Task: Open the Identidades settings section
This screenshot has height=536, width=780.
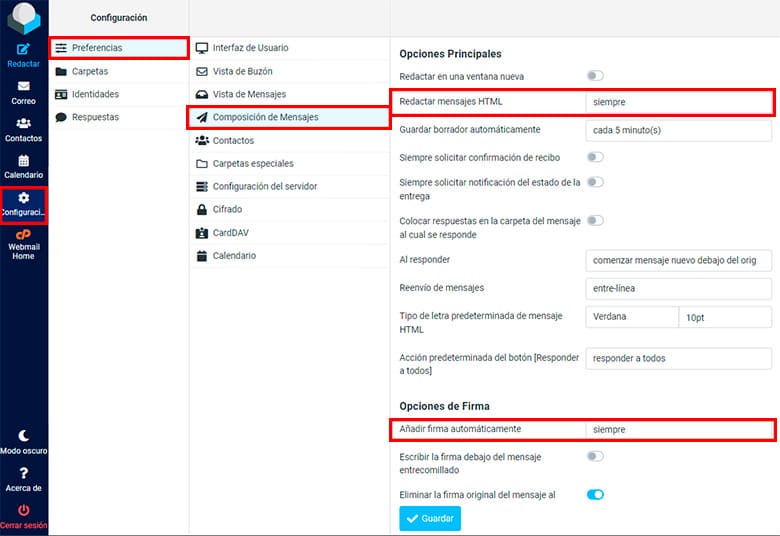Action: (x=95, y=94)
